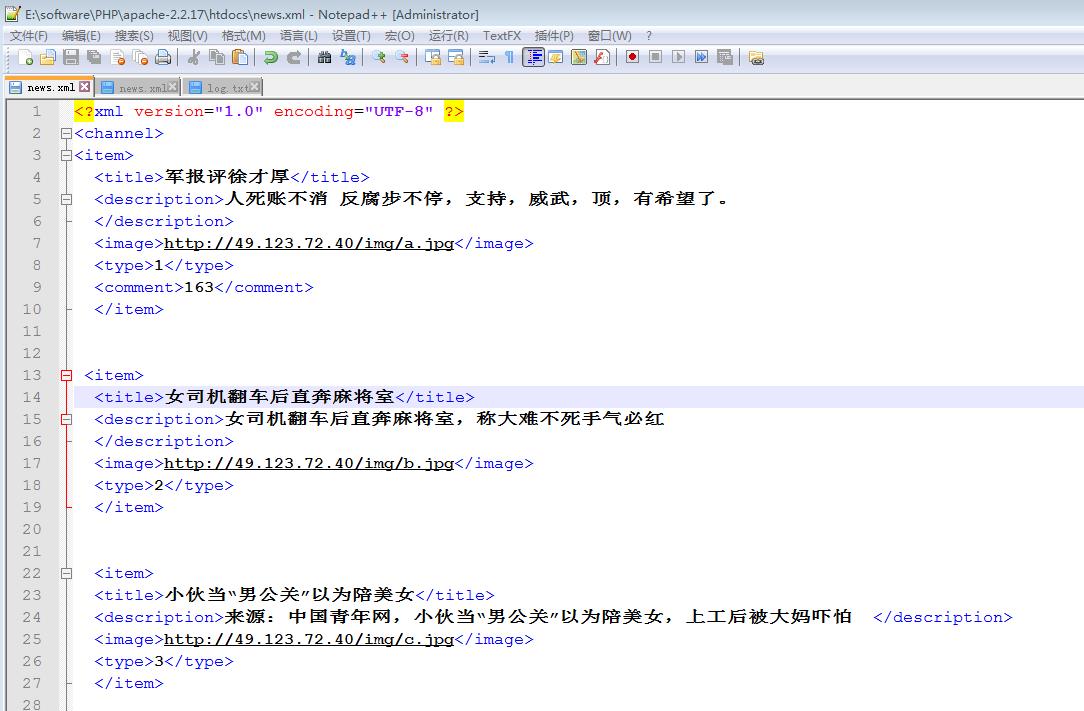Collapse the item fold marker on line 3
The height and width of the screenshot is (711, 1084).
pyautogui.click(x=66, y=156)
